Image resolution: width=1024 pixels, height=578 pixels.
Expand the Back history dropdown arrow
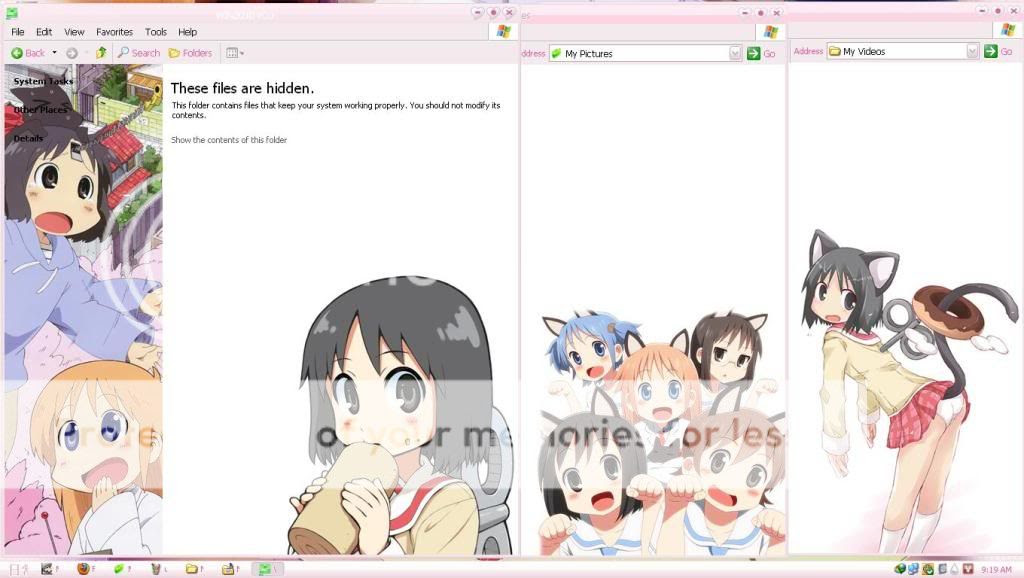tap(54, 53)
